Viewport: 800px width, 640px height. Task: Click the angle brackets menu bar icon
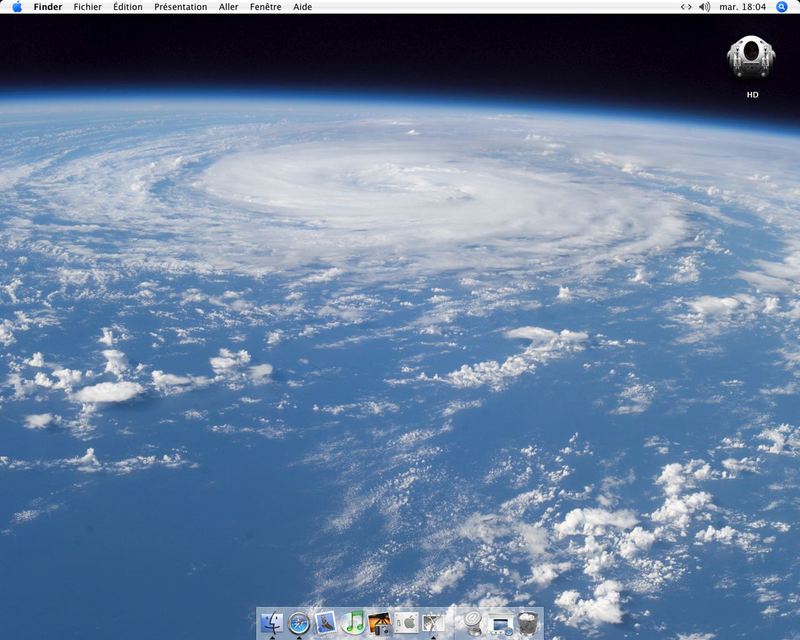686,7
